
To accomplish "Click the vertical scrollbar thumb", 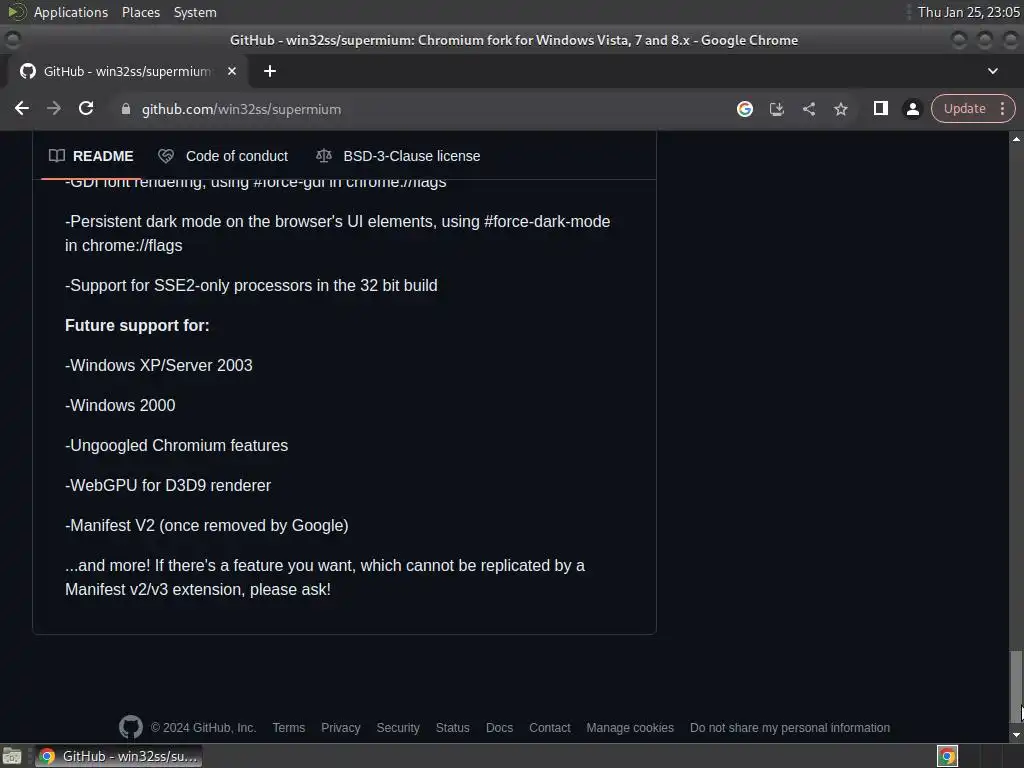I will [x=1016, y=686].
